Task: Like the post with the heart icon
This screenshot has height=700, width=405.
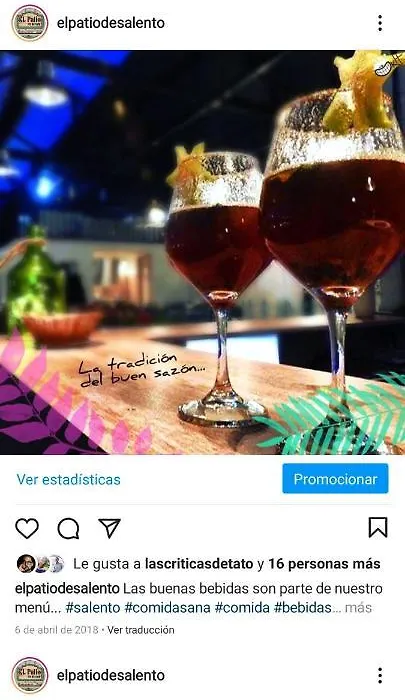Action: (x=27, y=529)
